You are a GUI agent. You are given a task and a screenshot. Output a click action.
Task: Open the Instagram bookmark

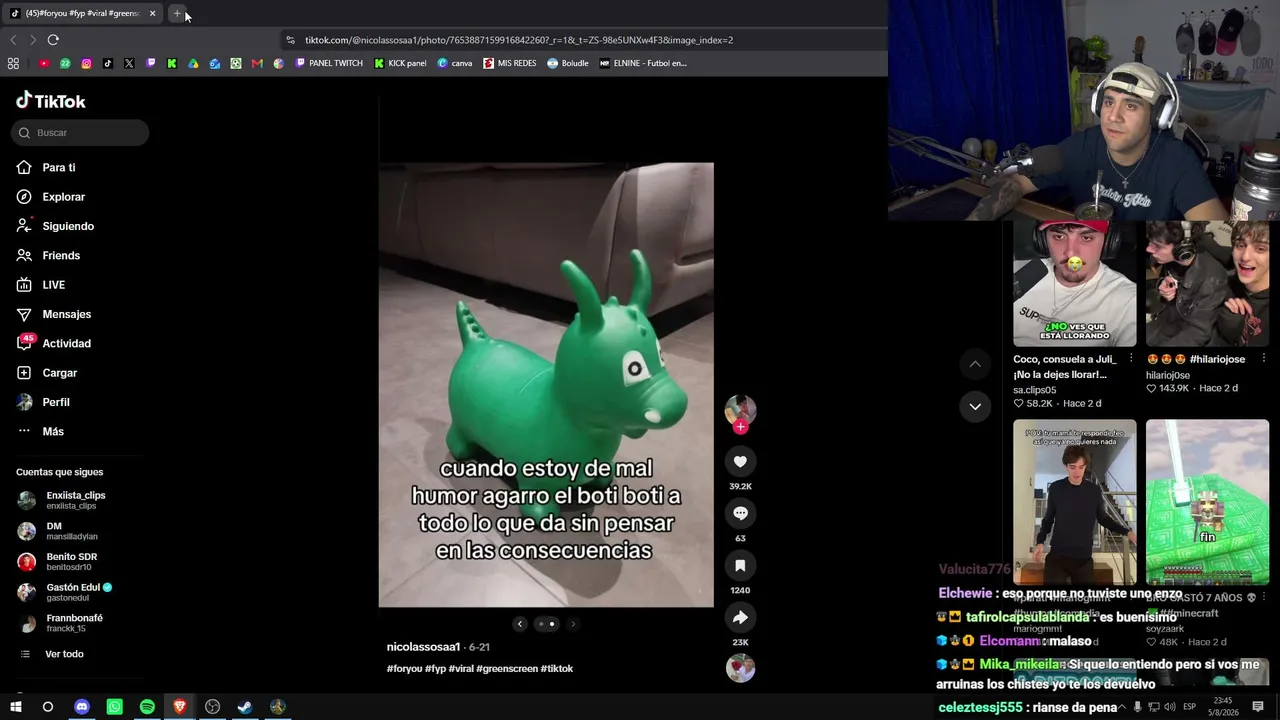pos(87,63)
